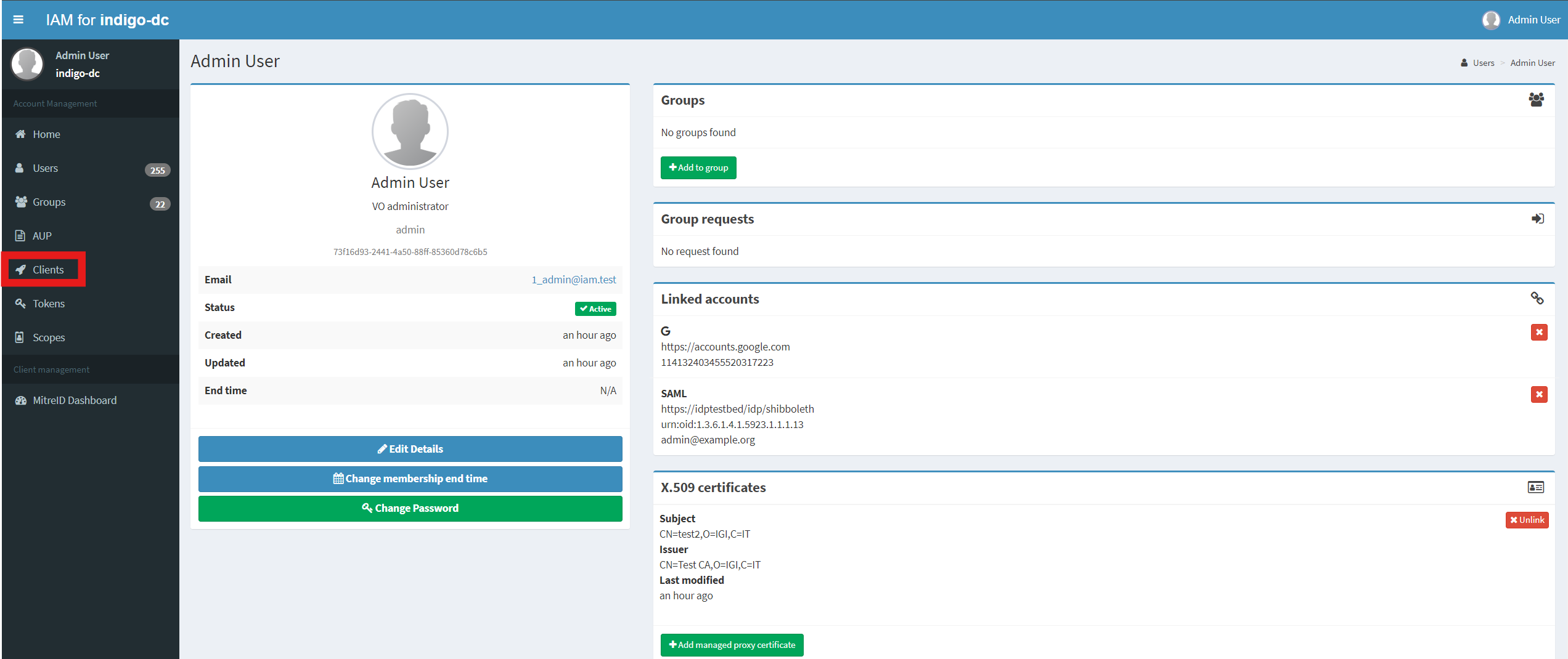This screenshot has height=659, width=1568.
Task: Click the profile avatar picture
Action: click(x=410, y=131)
